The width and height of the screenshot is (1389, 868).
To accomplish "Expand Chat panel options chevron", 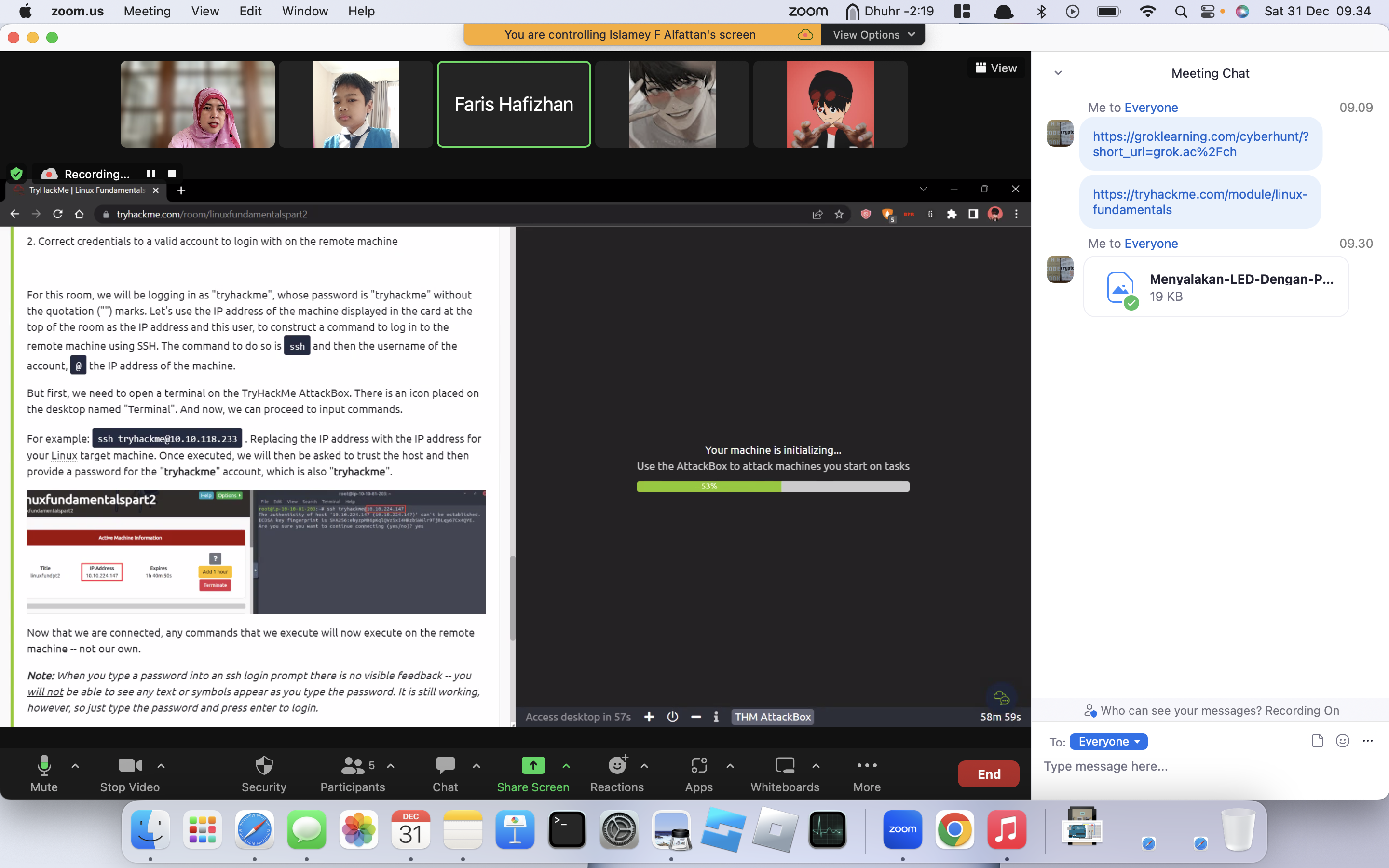I will click(1058, 73).
